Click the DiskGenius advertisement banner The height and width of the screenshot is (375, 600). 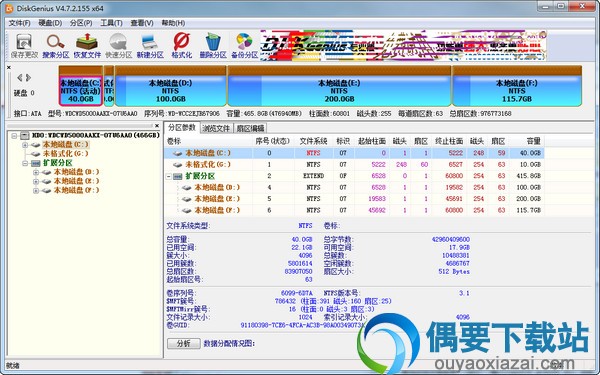[x=403, y=46]
